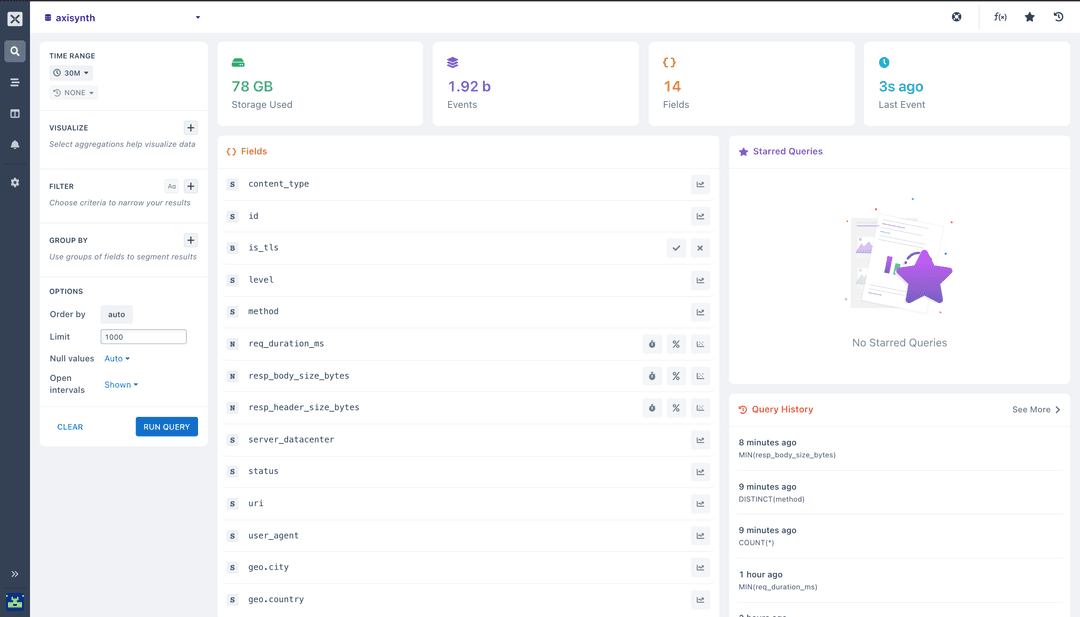Change the 30M time range
This screenshot has width=1080, height=617.
(70, 72)
